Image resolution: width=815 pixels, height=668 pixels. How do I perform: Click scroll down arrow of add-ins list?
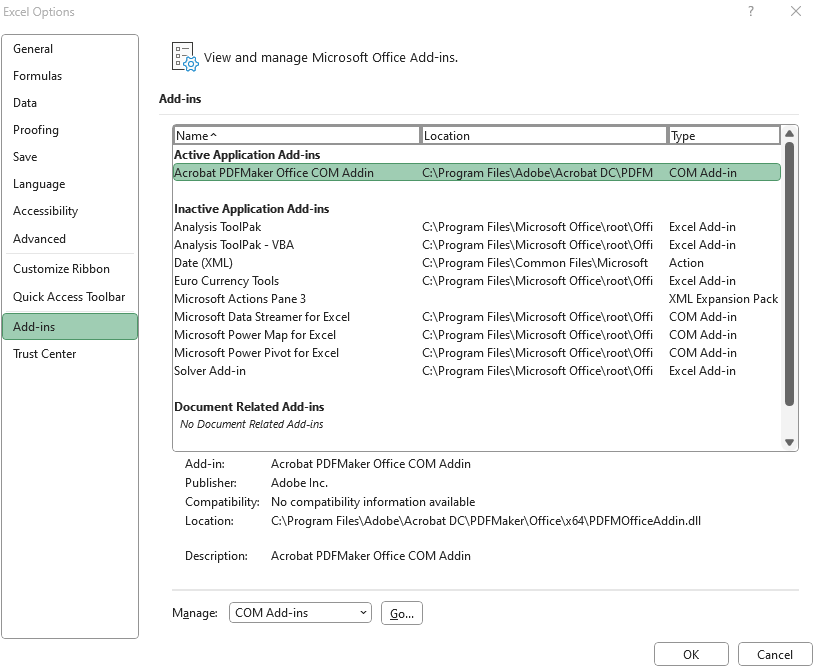789,442
